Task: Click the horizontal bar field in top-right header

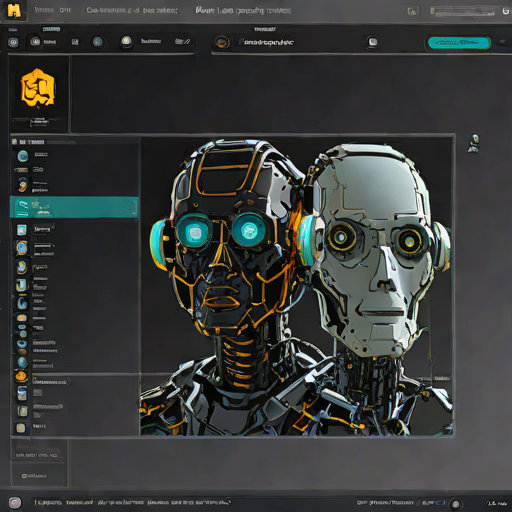Action: 463,11
